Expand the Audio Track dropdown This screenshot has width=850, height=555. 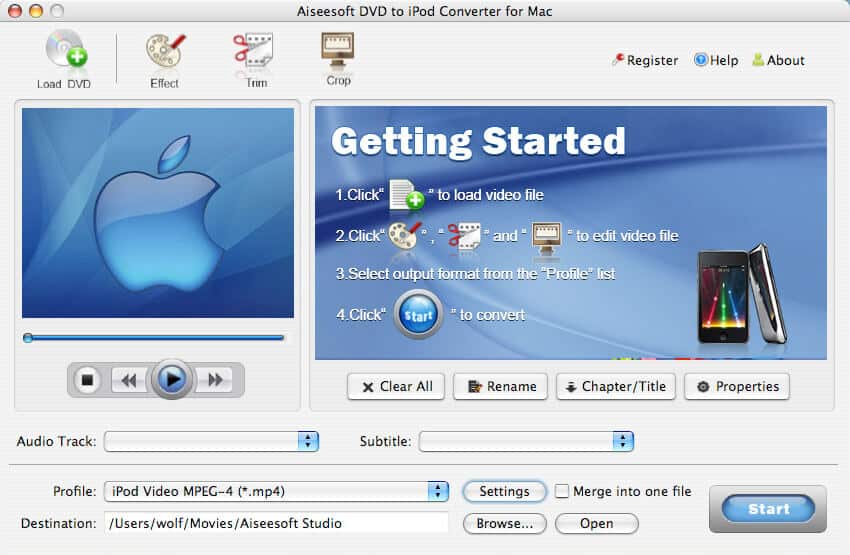pyautogui.click(x=211, y=441)
